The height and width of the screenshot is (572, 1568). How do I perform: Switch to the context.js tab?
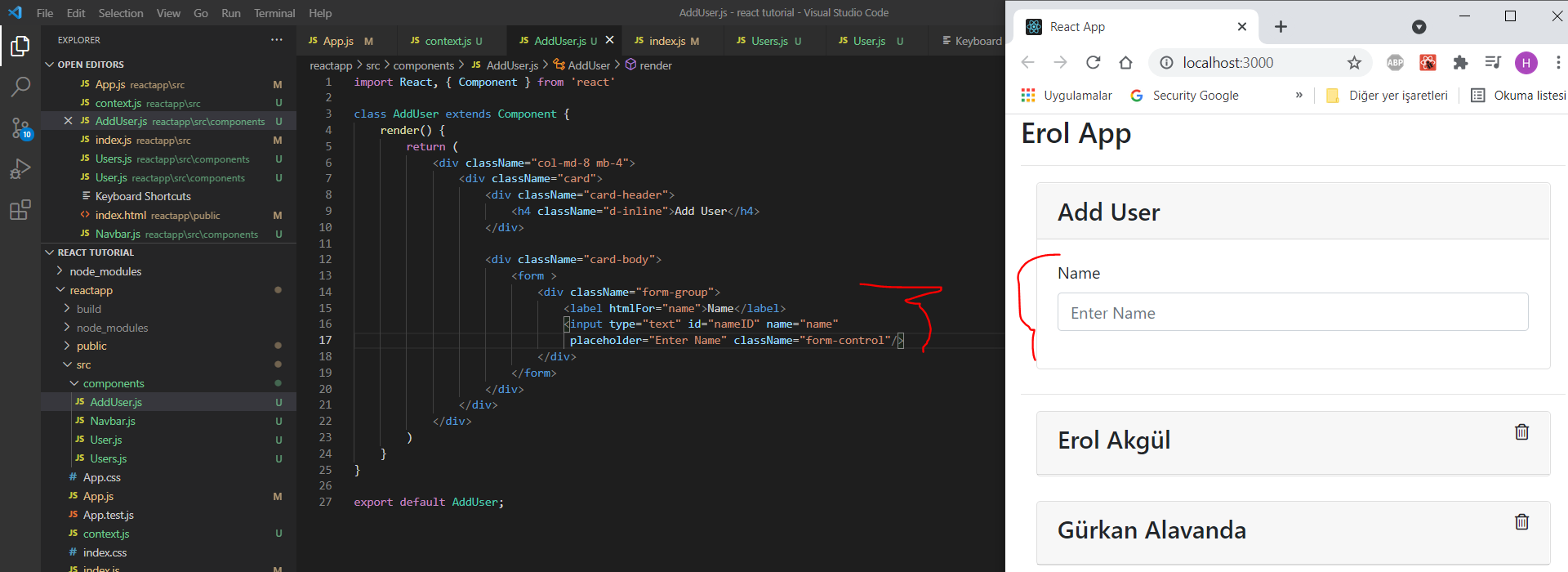tap(448, 41)
